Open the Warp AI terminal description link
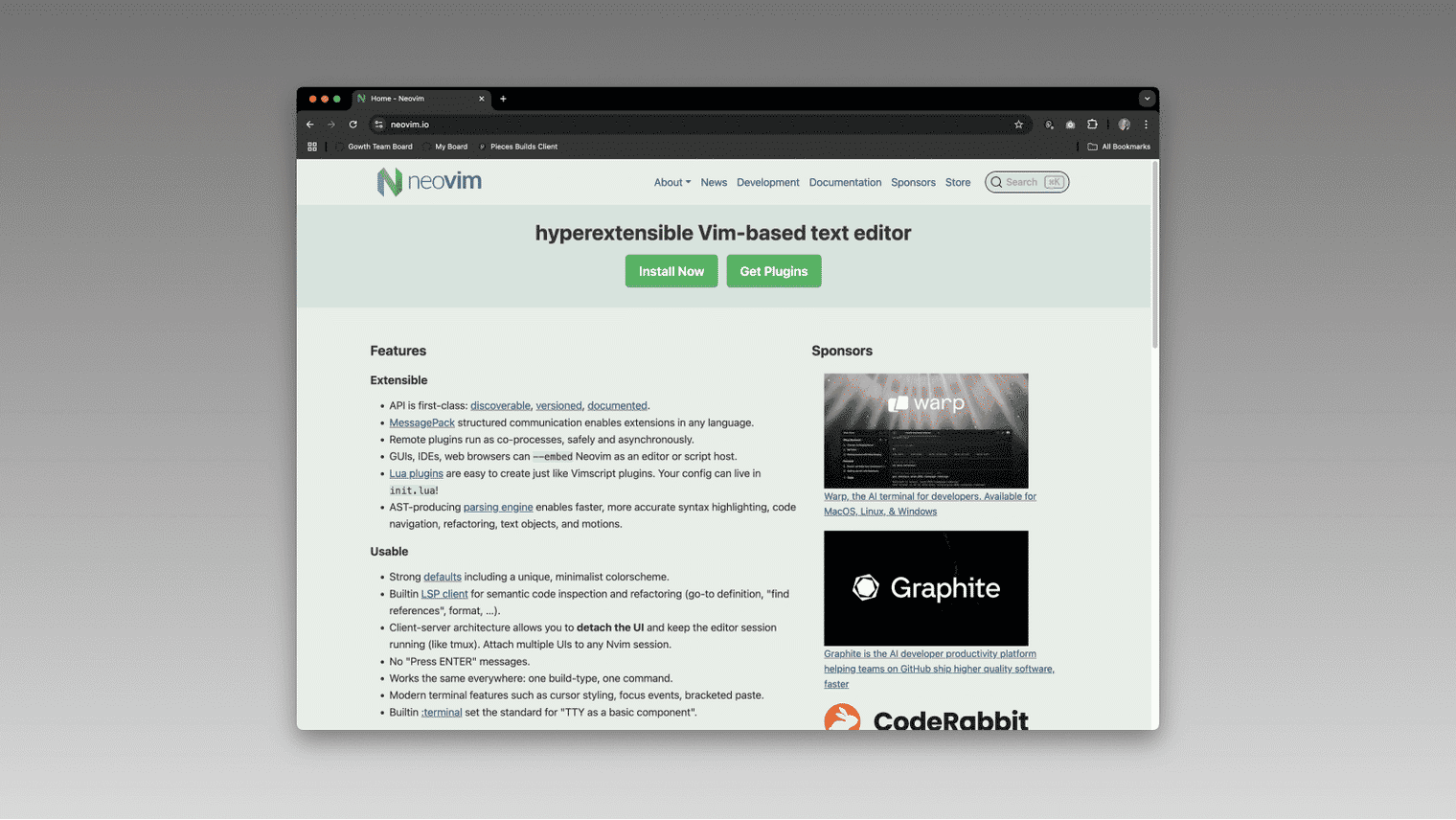 pos(930,504)
